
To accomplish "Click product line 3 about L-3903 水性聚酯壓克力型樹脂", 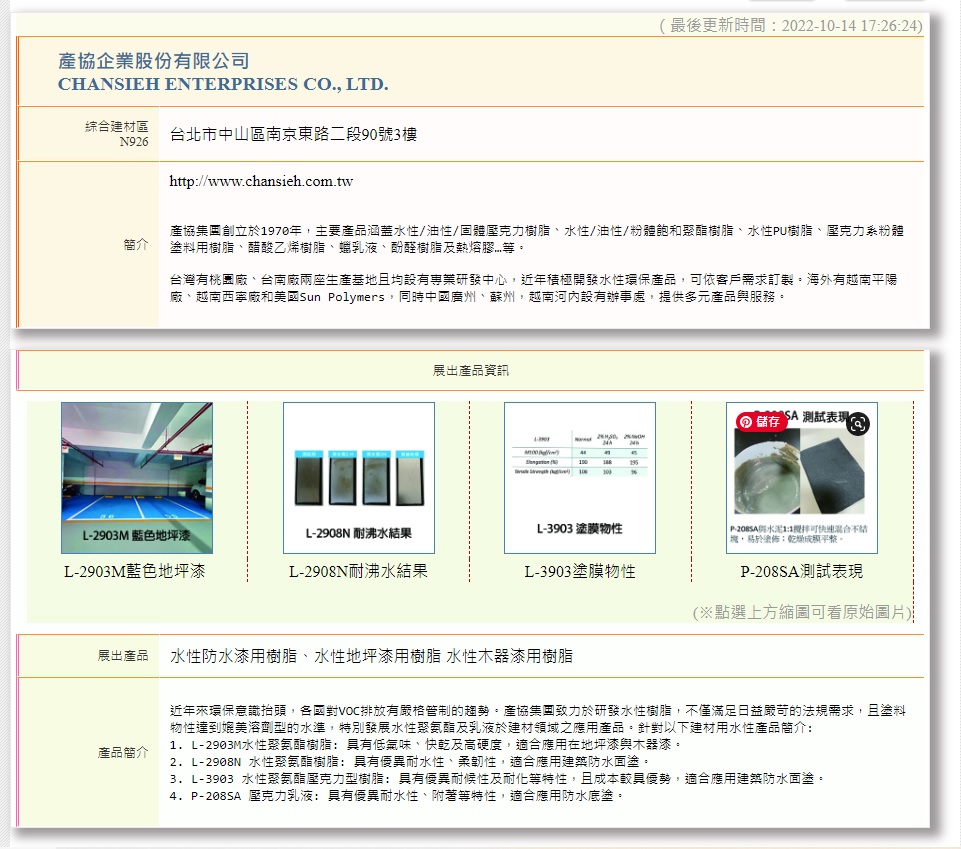I will 497,779.
